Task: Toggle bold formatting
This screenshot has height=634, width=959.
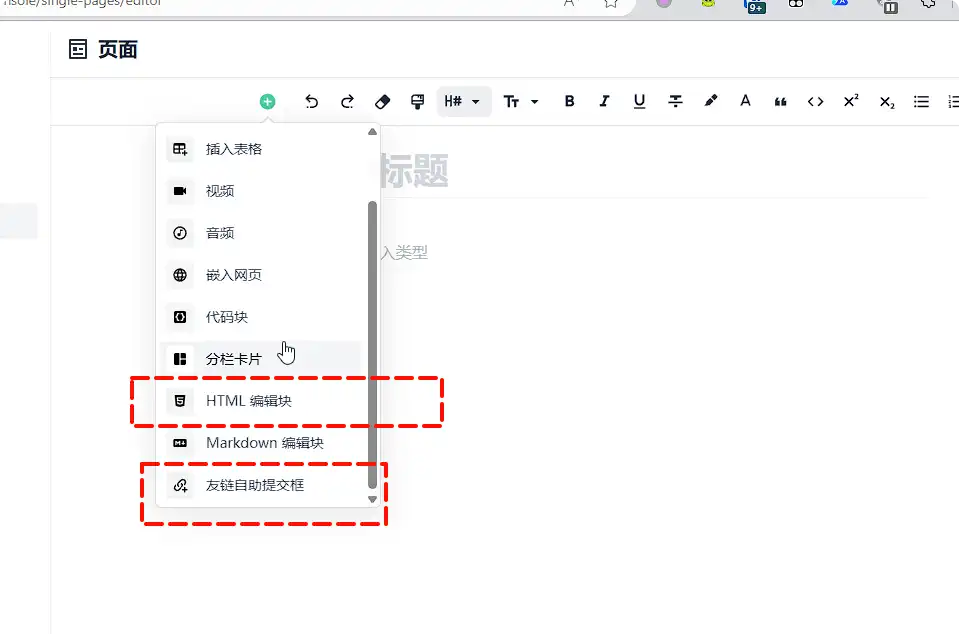Action: [569, 101]
